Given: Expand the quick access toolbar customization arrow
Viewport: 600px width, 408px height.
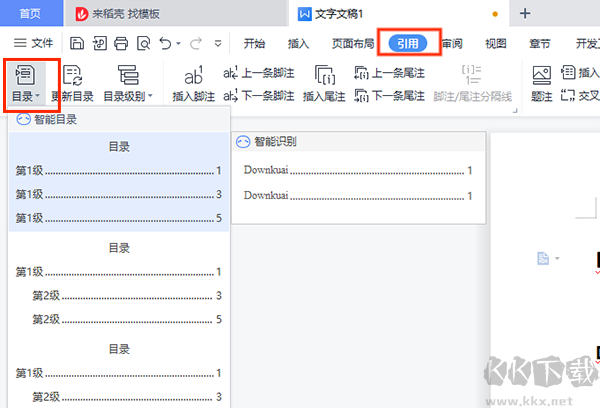Looking at the screenshot, I should pos(218,43).
